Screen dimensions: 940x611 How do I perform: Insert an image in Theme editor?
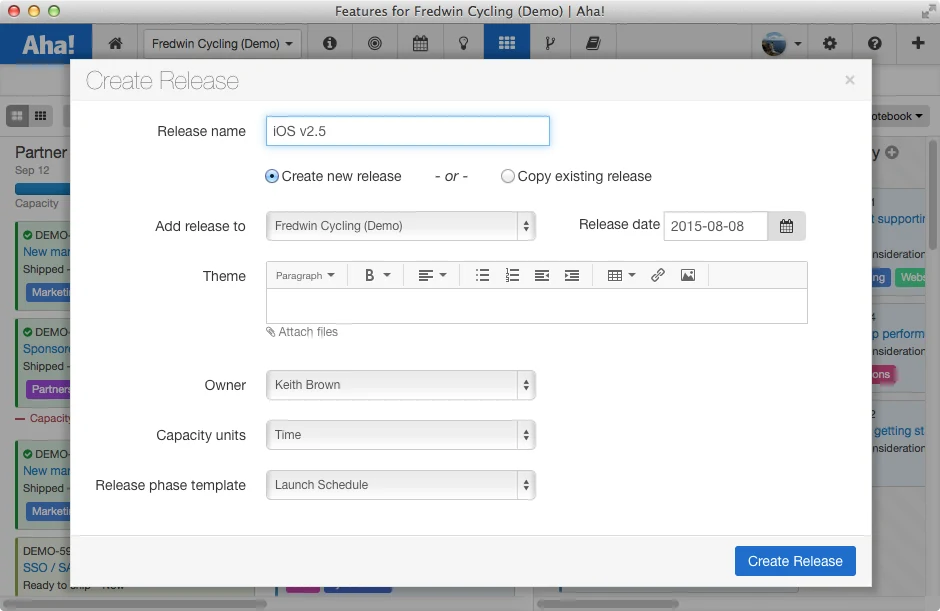pos(688,275)
